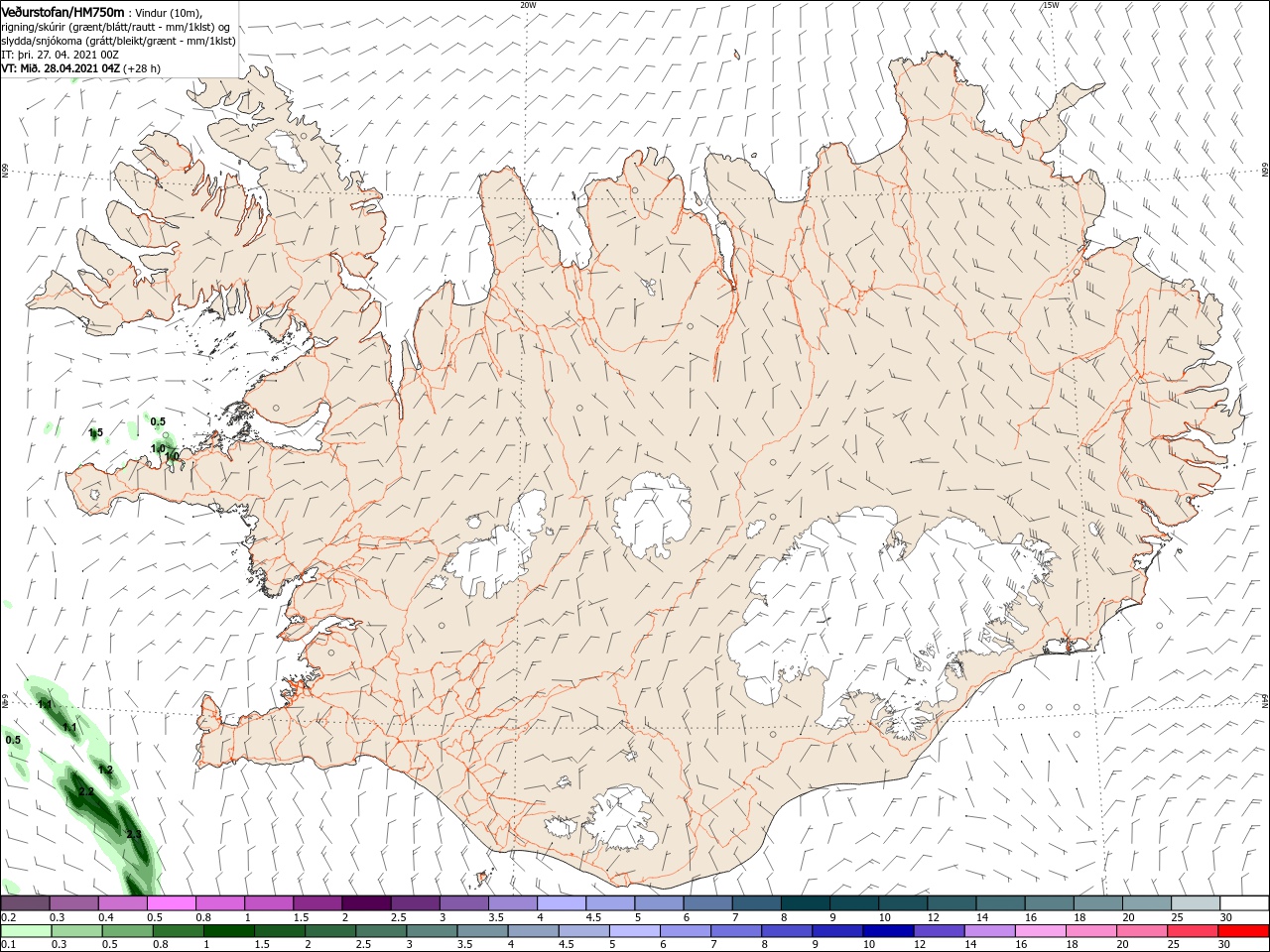
Task: Click the Veðurstofan/HM750m title text
Action: (63, 12)
